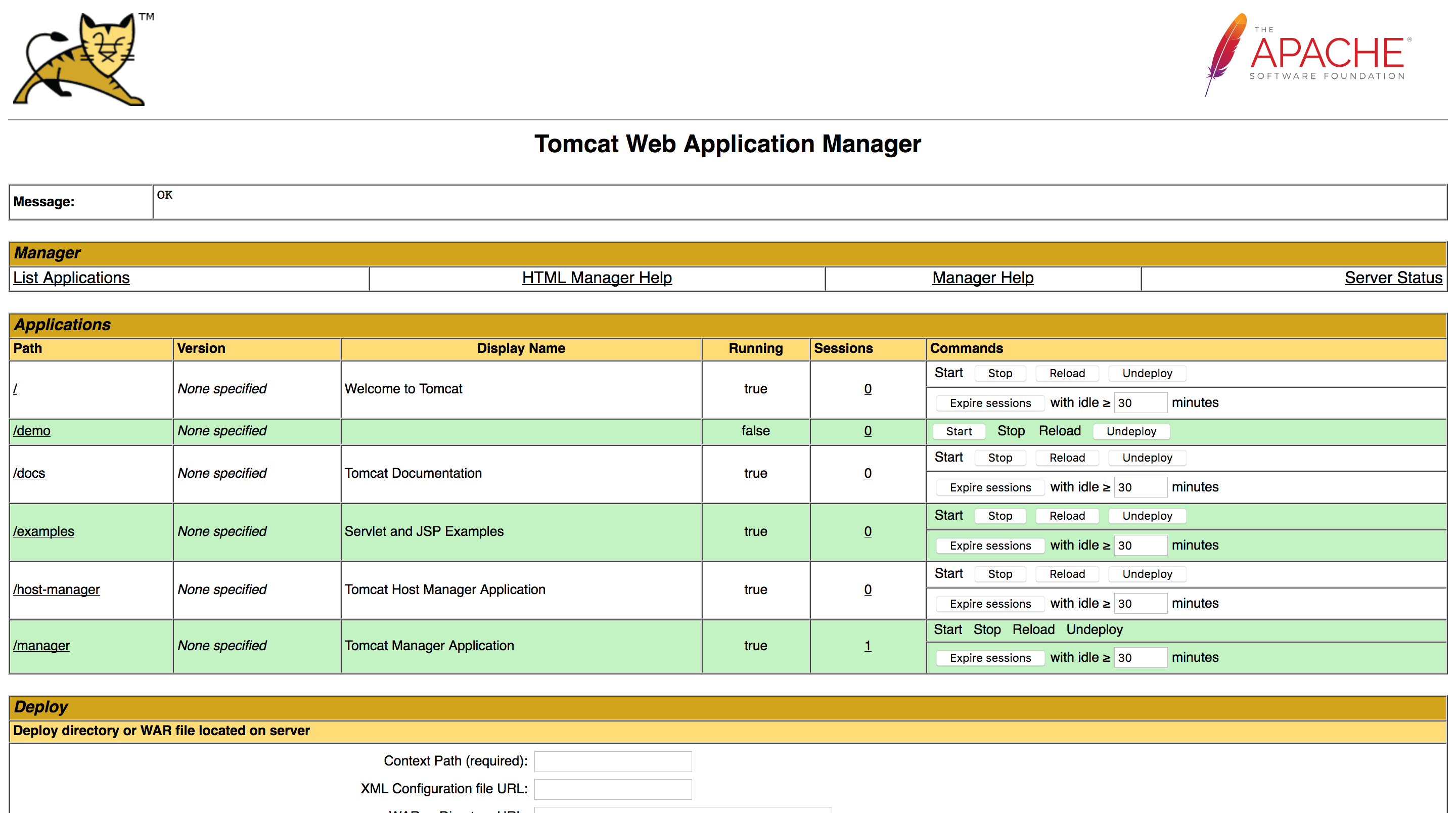
Task: Expire sessions for Welcome to Tomcat app
Action: pos(990,402)
